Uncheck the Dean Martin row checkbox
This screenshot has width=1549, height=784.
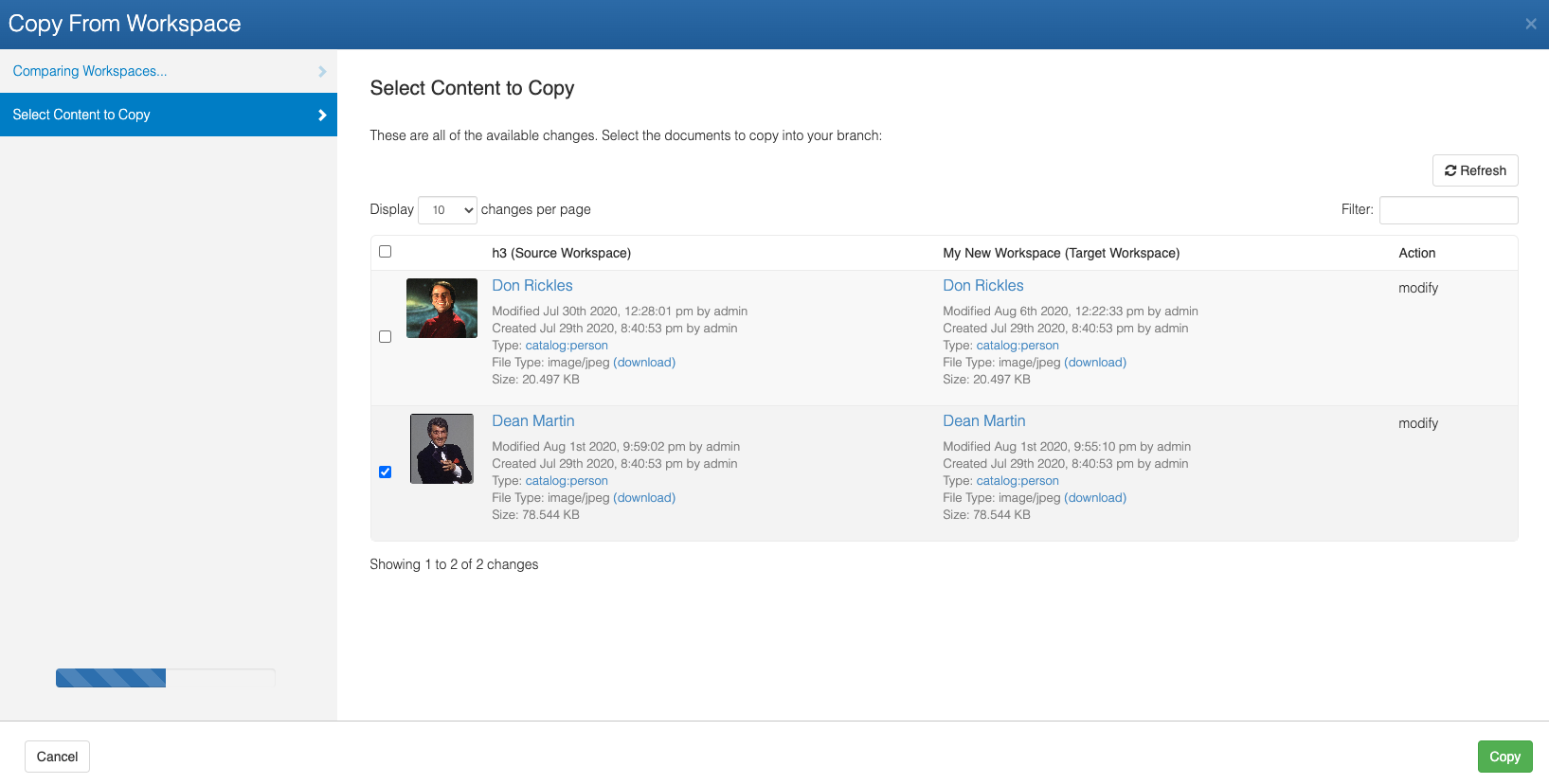(385, 472)
